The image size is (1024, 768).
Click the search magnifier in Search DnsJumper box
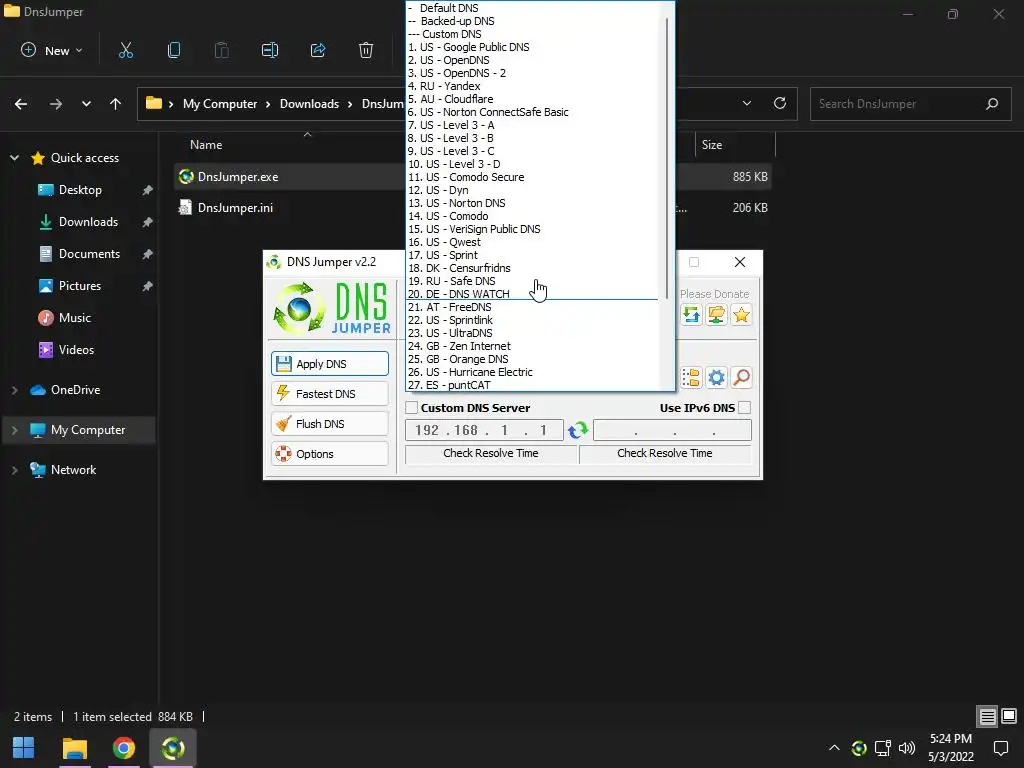tap(992, 103)
